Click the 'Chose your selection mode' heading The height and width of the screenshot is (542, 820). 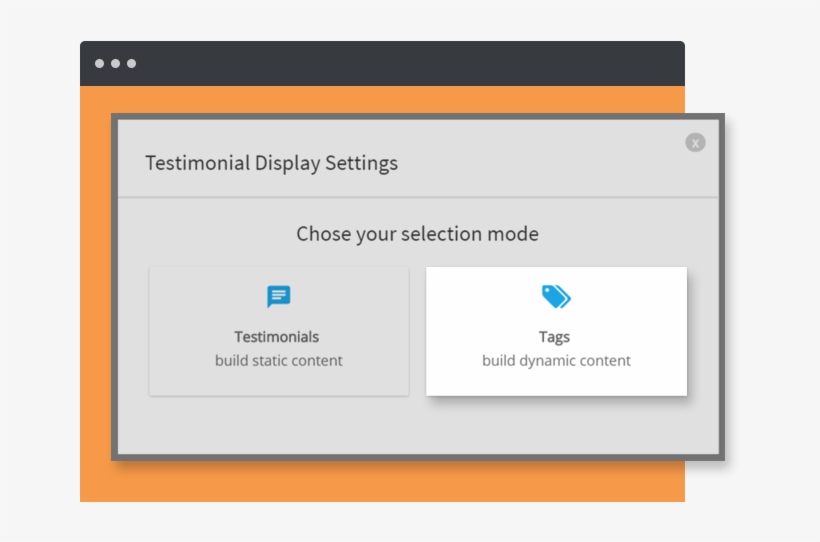pos(417,234)
